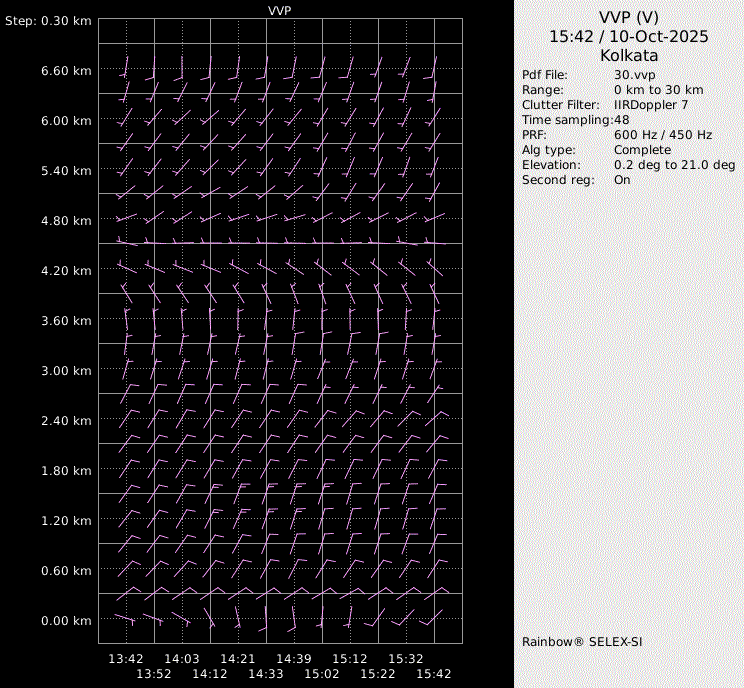Click the Alg type value Complete
Screen dimensions: 744x688
pyautogui.click(x=642, y=150)
